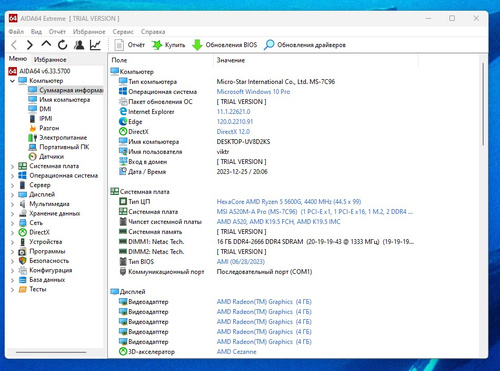This screenshot has width=500, height=371.
Task: Expand the Сервер tree node
Action: (12, 185)
